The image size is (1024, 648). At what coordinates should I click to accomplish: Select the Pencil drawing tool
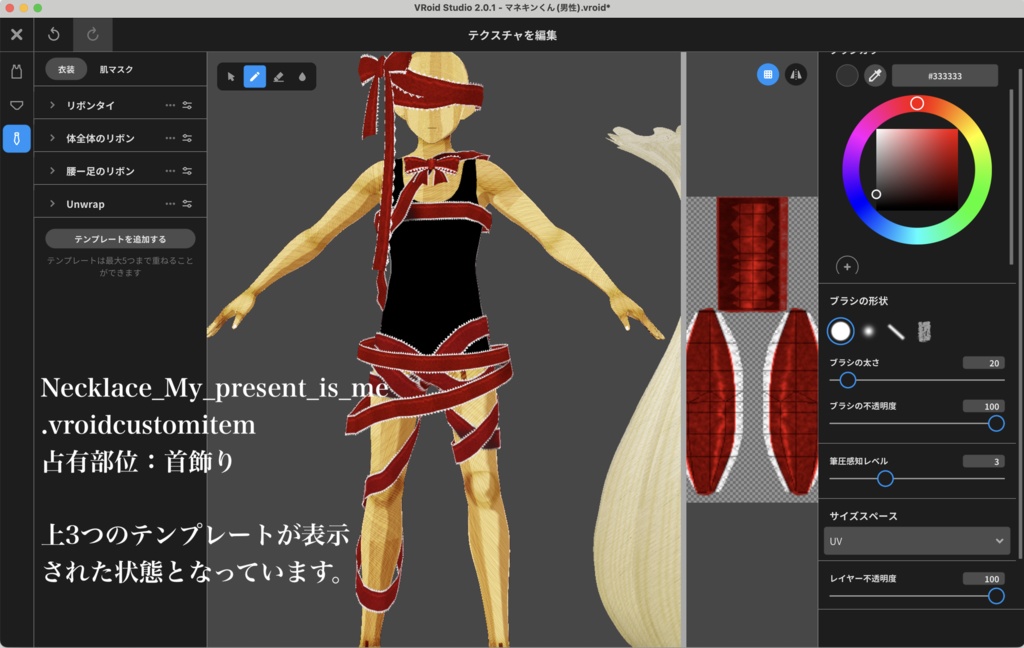[255, 76]
